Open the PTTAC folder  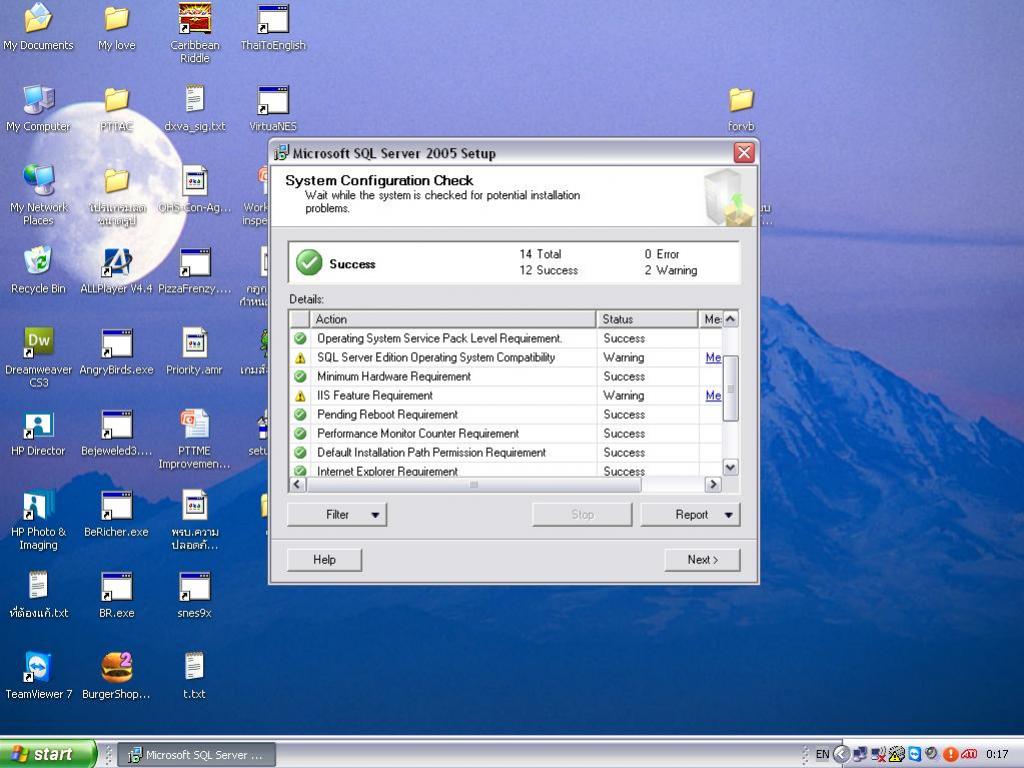coord(117,108)
